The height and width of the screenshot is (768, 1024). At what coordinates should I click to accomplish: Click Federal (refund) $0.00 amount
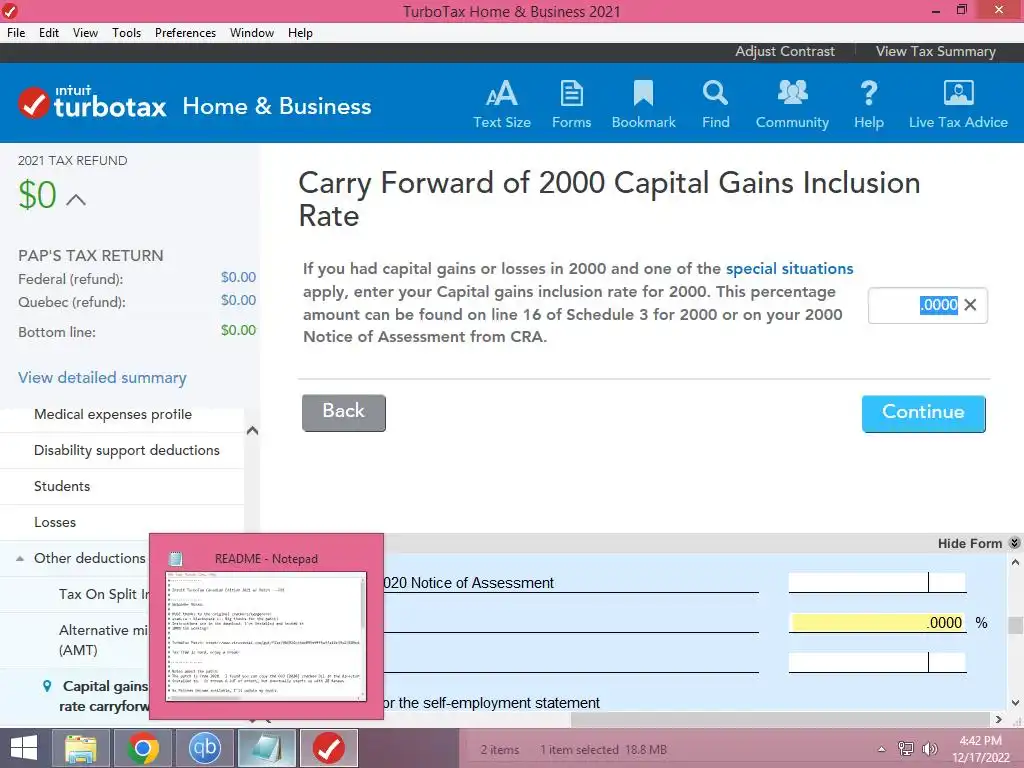click(x=238, y=277)
